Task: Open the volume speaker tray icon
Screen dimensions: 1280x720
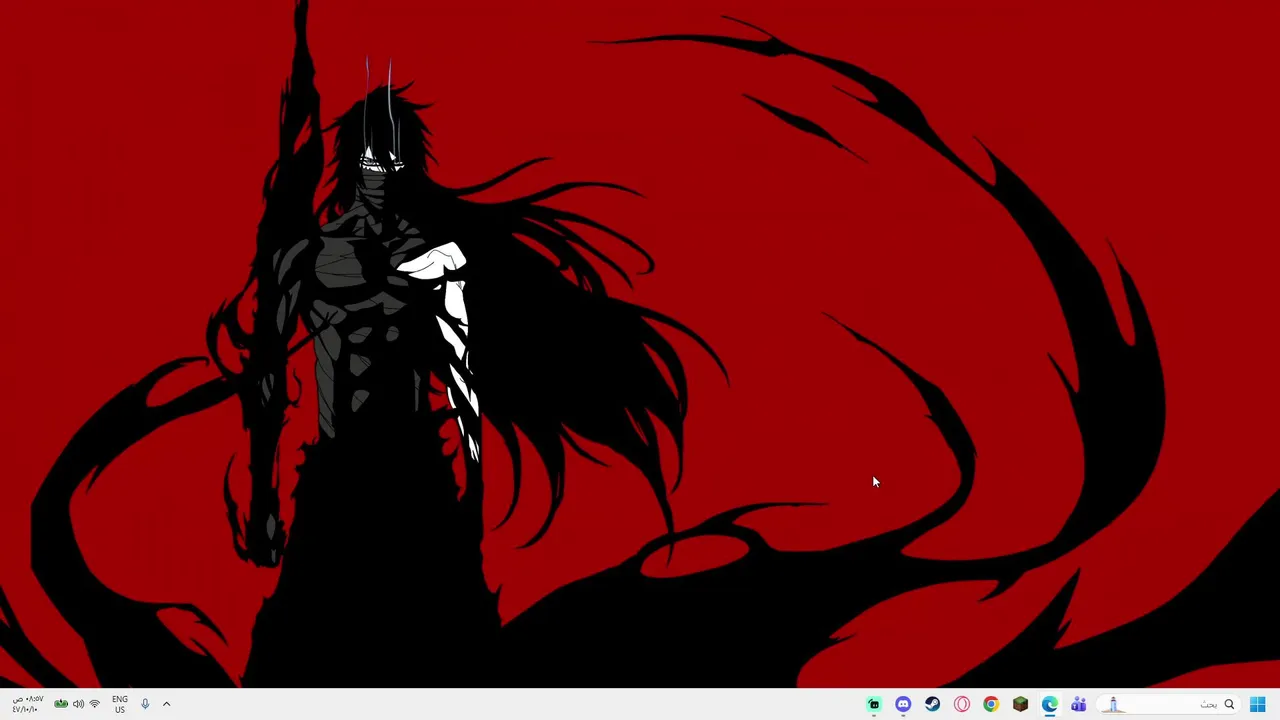Action: [78, 704]
